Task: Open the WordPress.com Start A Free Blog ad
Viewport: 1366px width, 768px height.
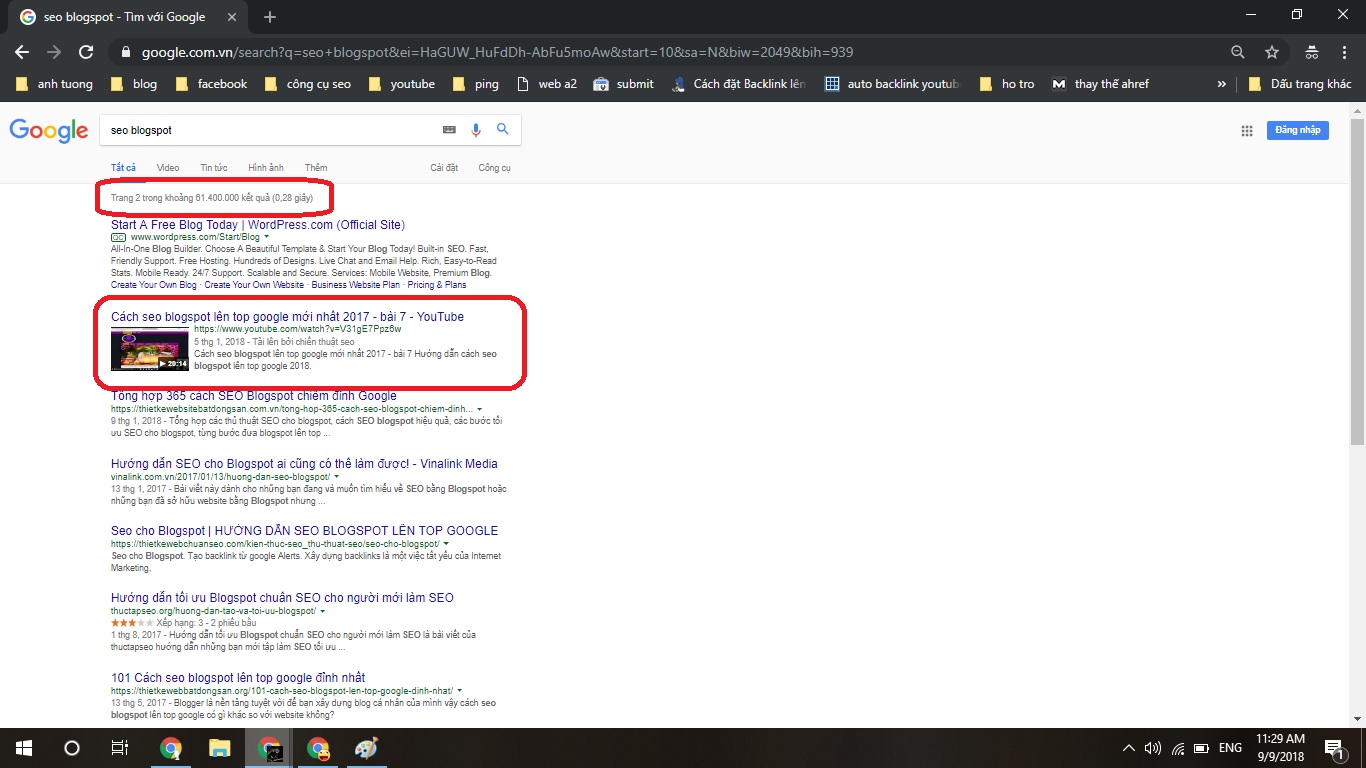Action: [258, 225]
